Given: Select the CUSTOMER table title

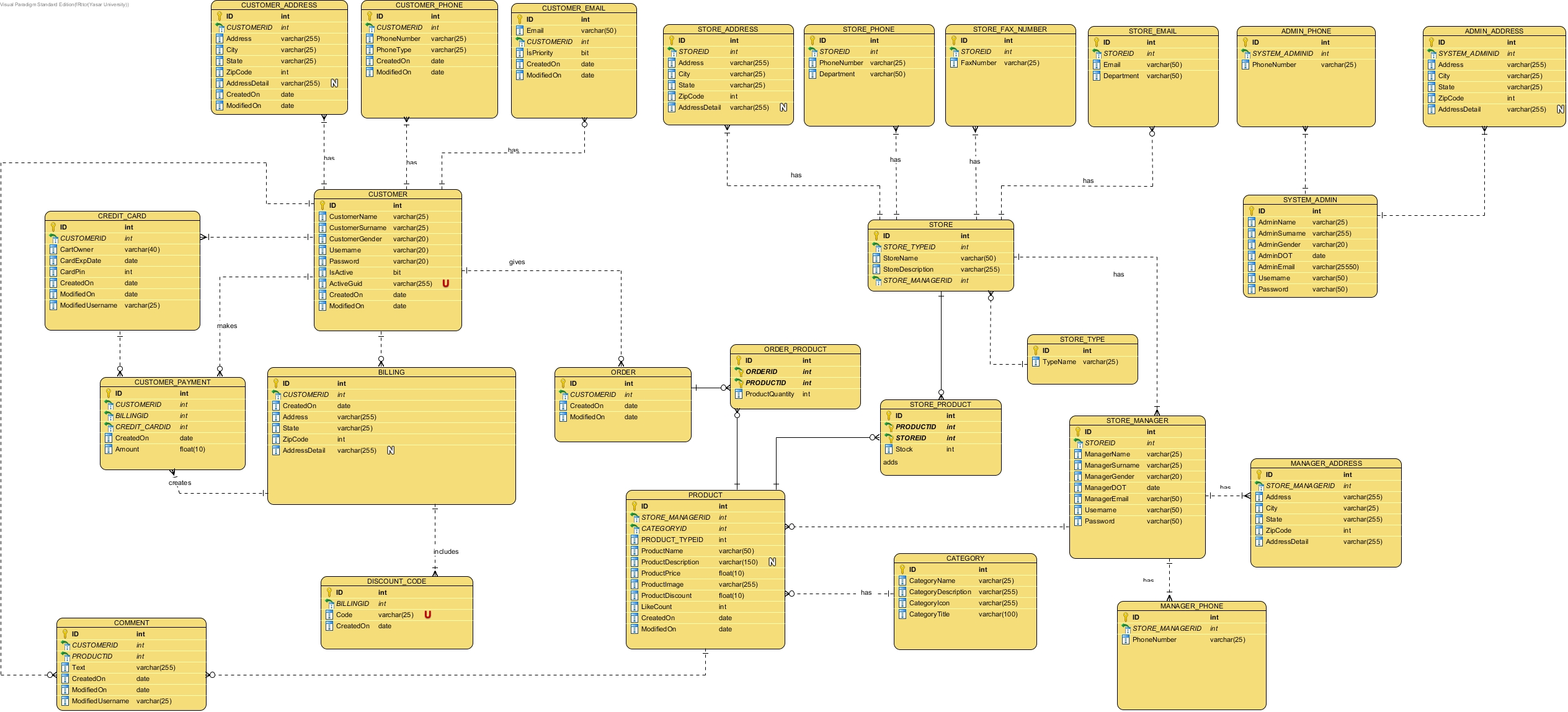Looking at the screenshot, I should 388,194.
